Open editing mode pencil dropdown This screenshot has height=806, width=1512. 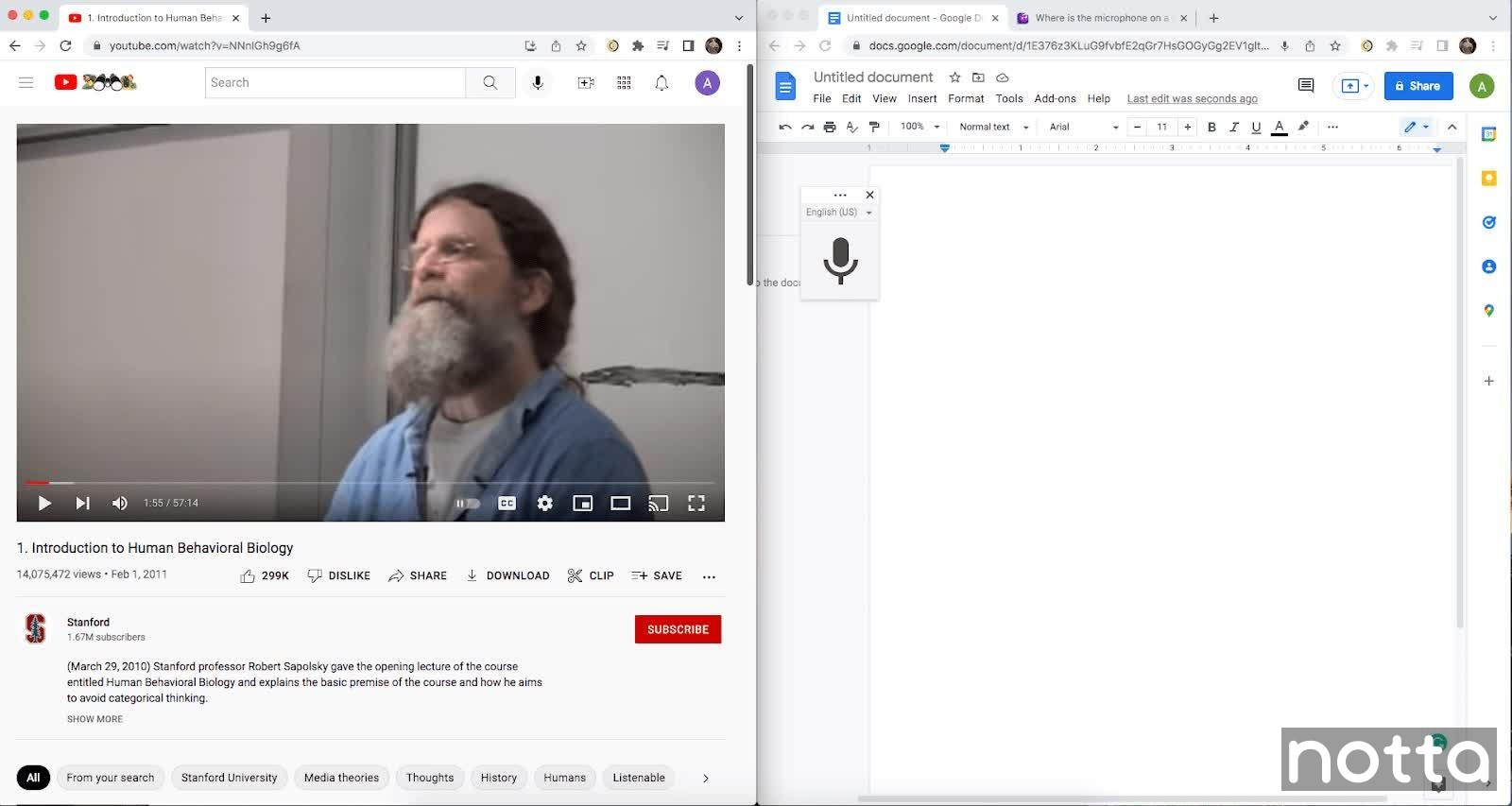click(1416, 127)
